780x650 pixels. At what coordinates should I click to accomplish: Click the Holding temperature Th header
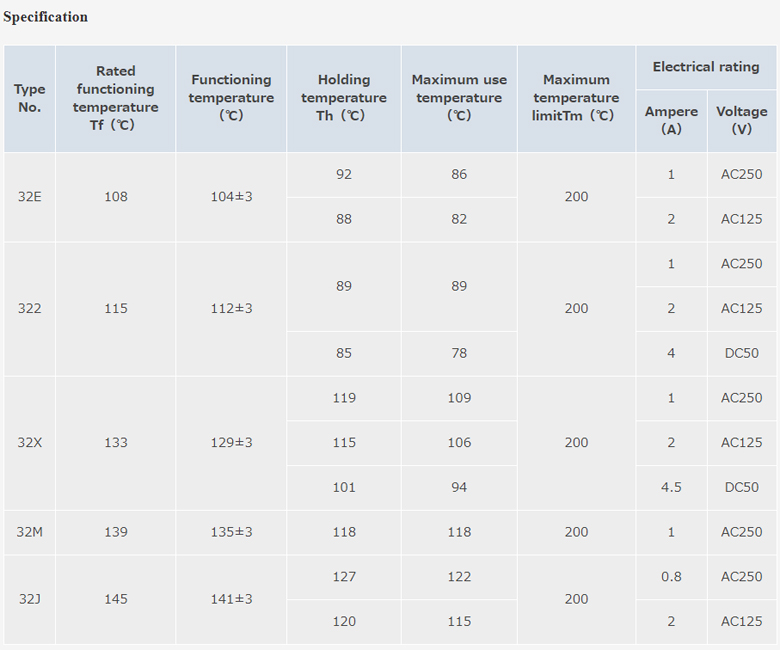pyautogui.click(x=344, y=98)
